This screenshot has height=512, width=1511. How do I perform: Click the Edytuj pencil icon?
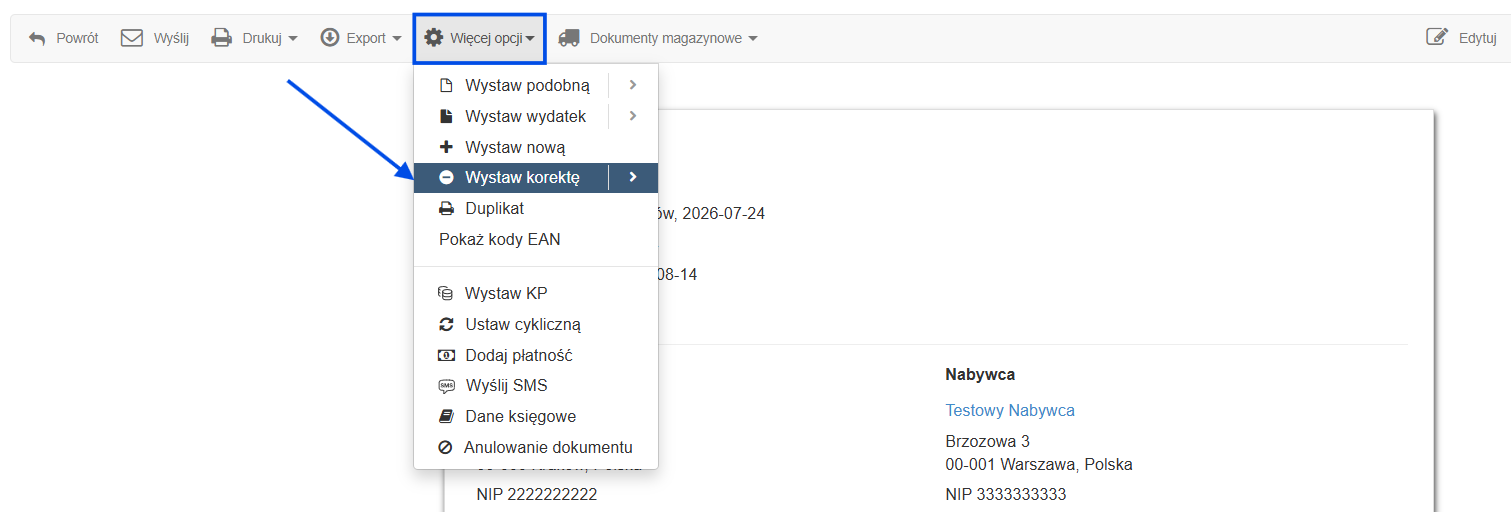click(1437, 38)
